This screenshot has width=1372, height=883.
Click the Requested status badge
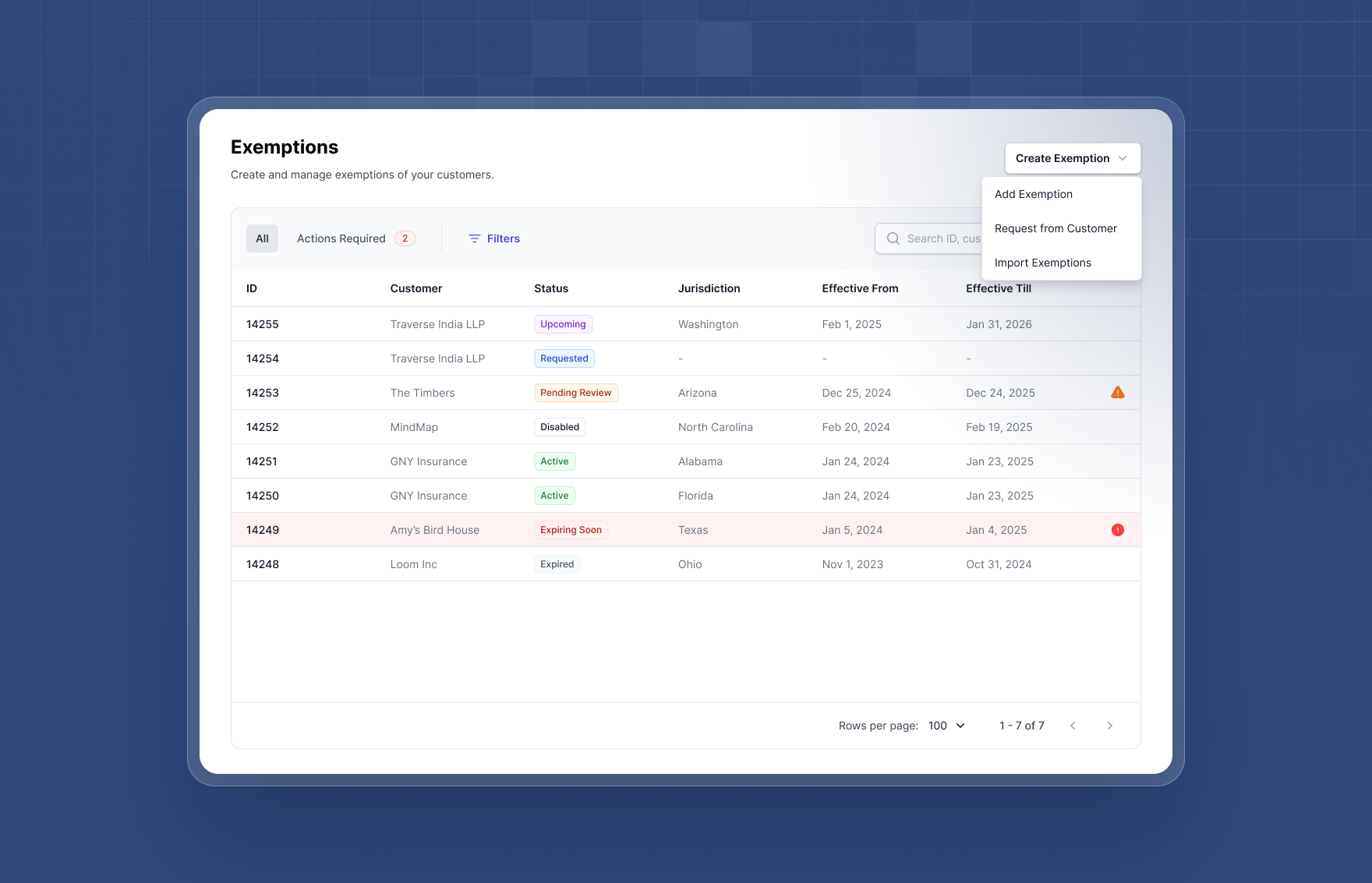564,358
